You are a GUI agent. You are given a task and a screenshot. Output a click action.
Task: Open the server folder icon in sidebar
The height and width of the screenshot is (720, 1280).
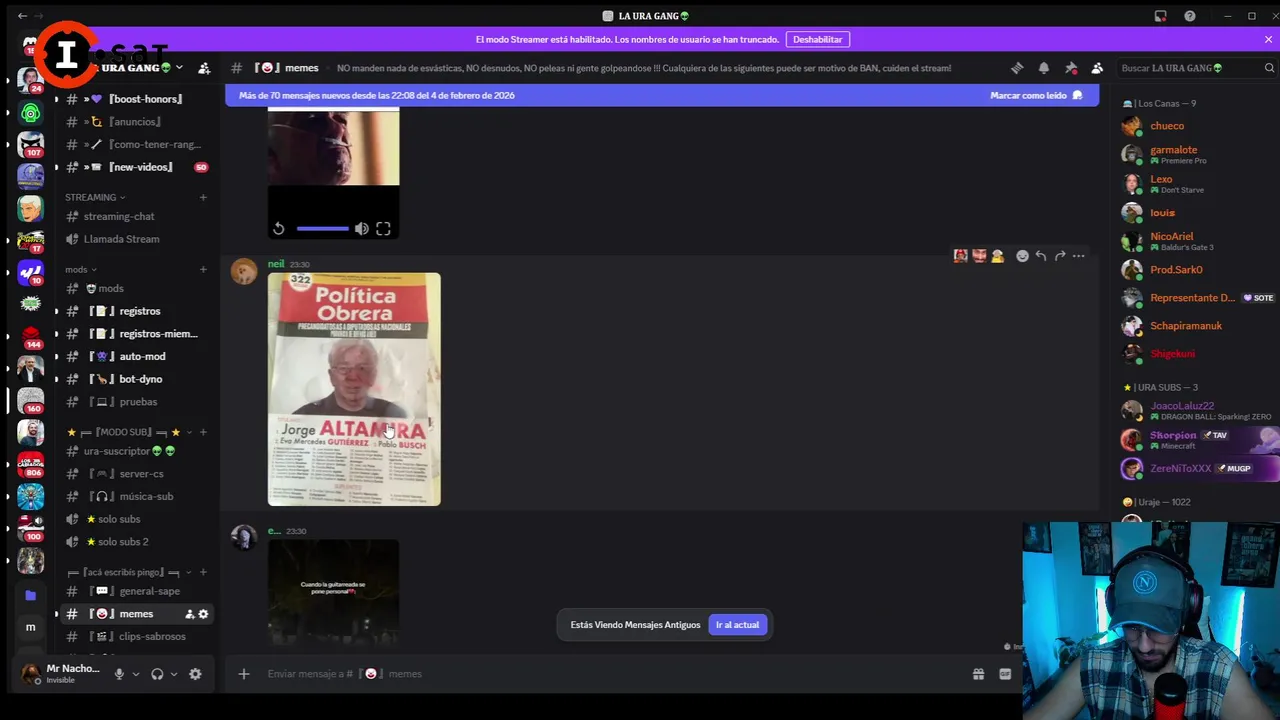click(x=30, y=595)
